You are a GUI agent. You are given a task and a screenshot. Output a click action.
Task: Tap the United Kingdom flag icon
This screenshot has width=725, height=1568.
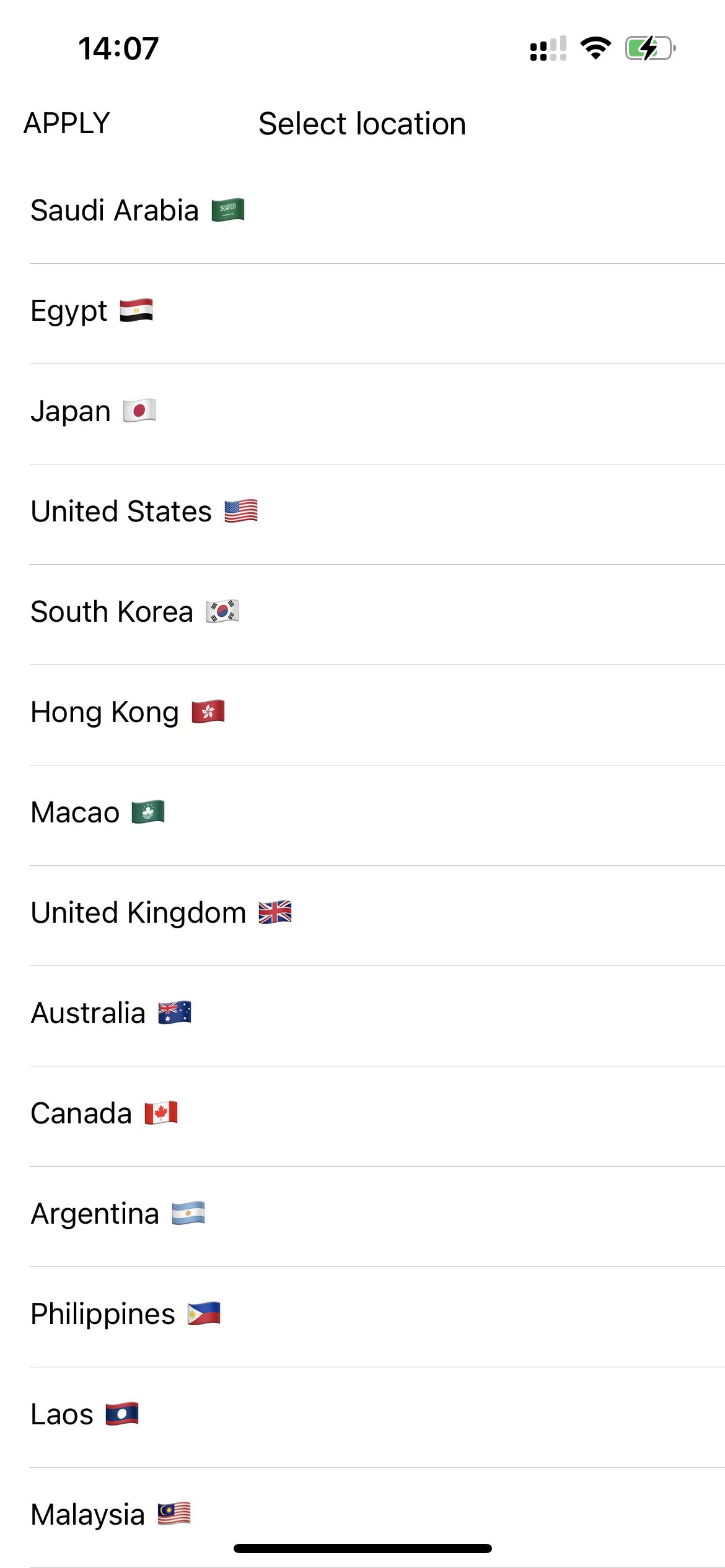tap(275, 913)
